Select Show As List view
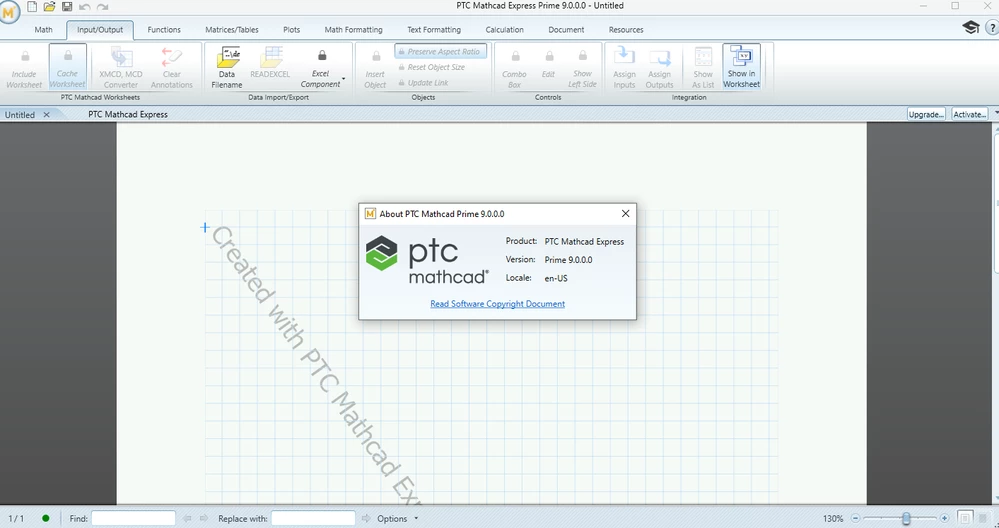999x528 pixels. (703, 68)
